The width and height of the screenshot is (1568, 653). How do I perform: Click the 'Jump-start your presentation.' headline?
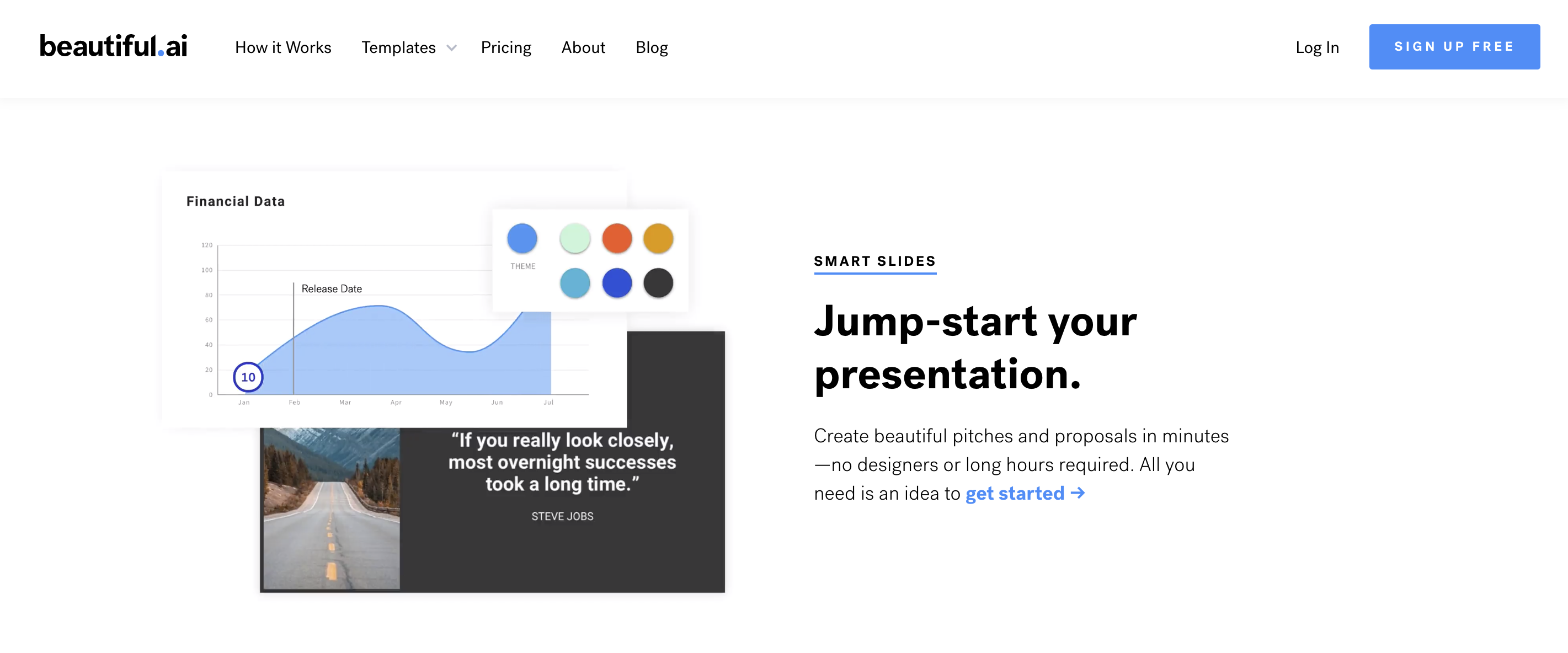[x=975, y=347]
